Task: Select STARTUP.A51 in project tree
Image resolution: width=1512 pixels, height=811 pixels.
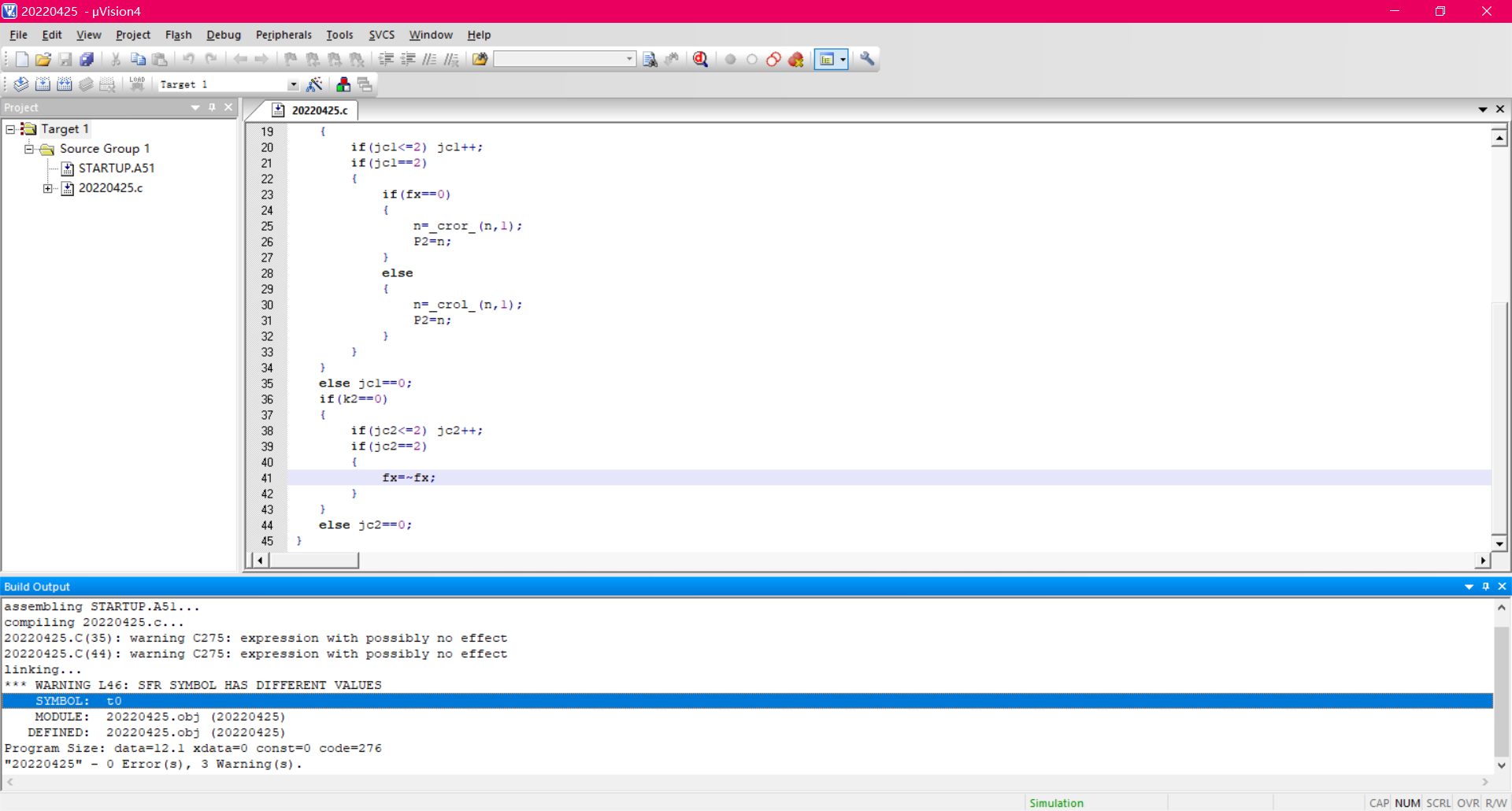Action: pos(117,168)
